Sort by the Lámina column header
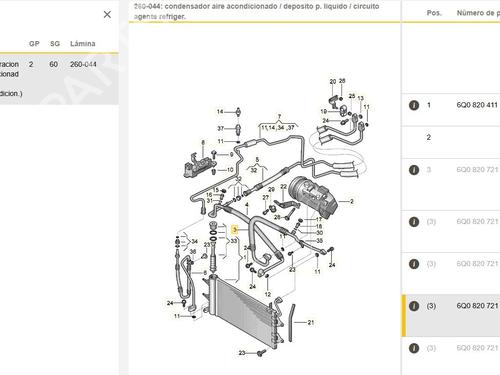The image size is (500, 375). point(83,44)
